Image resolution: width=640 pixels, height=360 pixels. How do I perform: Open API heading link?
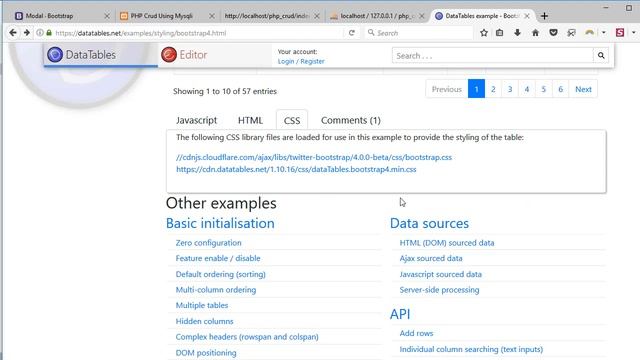(x=400, y=314)
